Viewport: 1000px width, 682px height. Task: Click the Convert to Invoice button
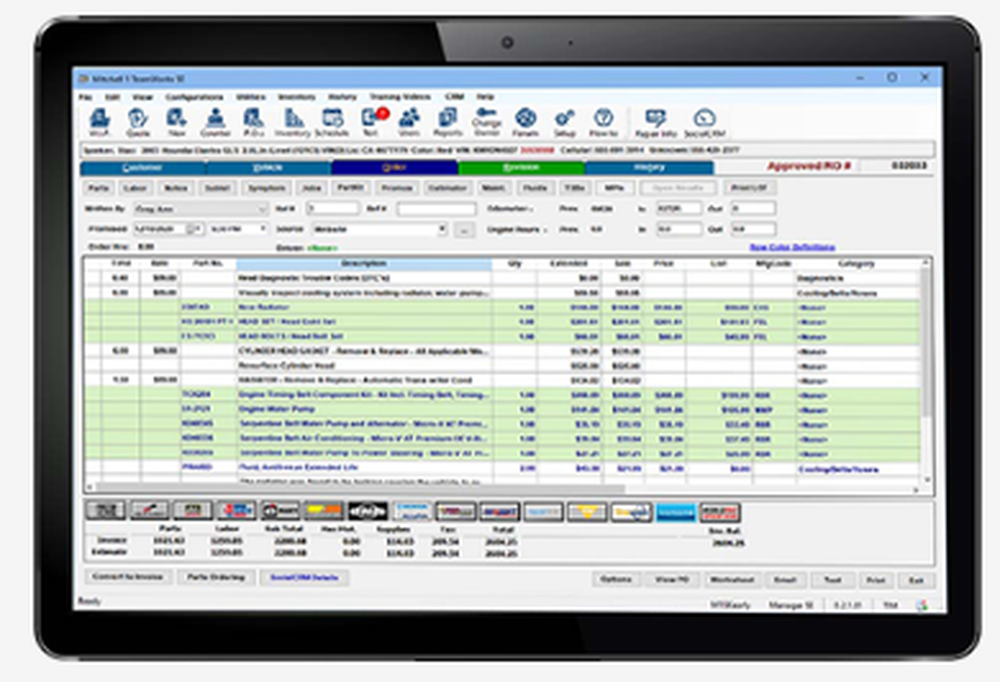[128, 577]
